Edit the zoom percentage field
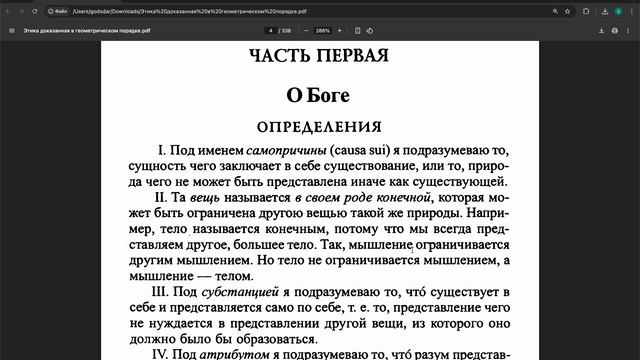Viewport: 640px width, 360px height. (x=323, y=31)
